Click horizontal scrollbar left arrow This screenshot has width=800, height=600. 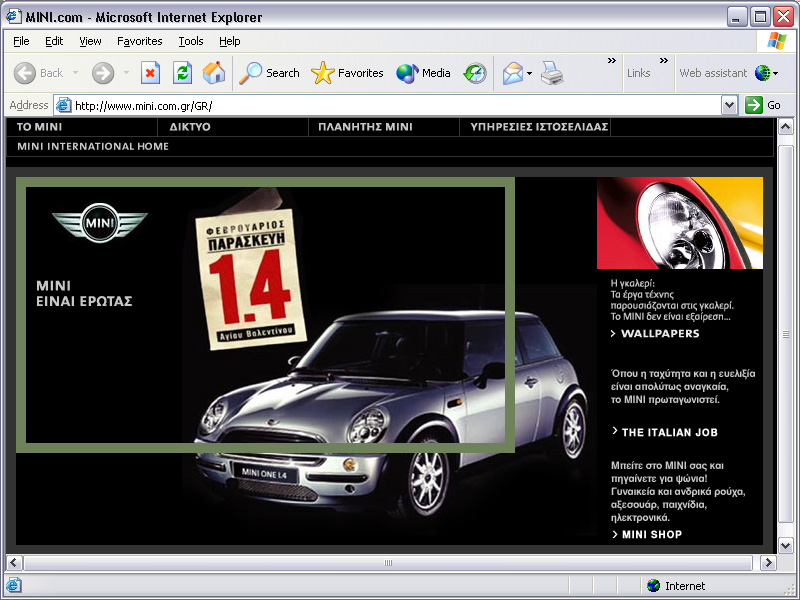14,563
